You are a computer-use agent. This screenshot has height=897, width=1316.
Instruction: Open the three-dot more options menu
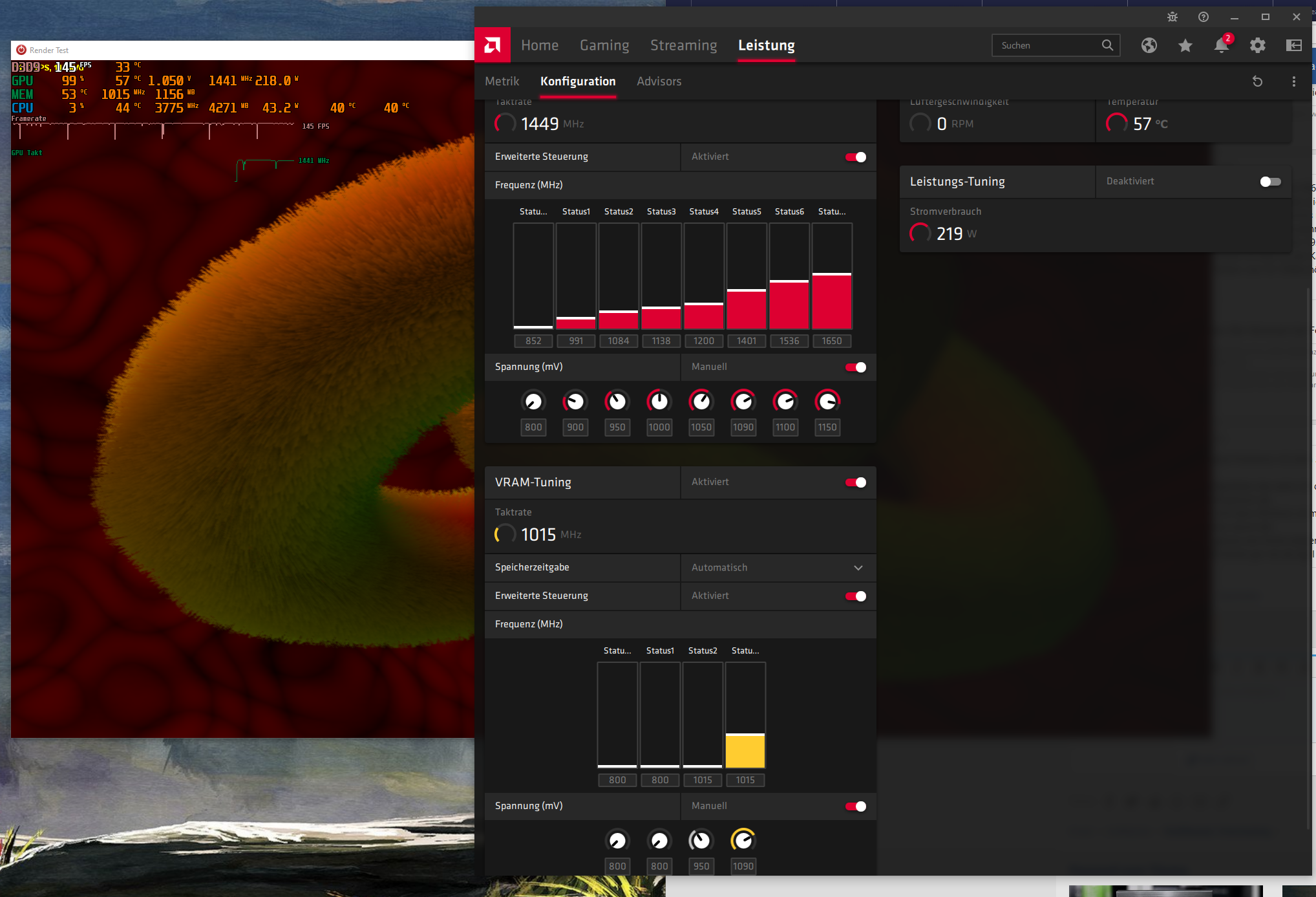point(1293,81)
